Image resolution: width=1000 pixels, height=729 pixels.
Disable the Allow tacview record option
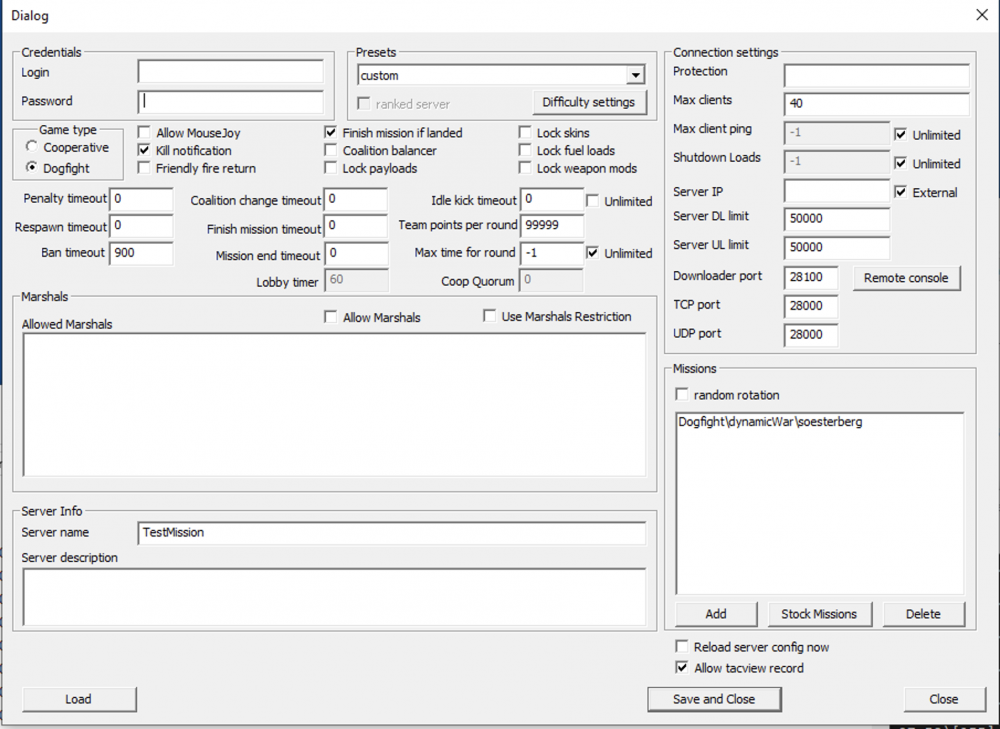[x=682, y=668]
